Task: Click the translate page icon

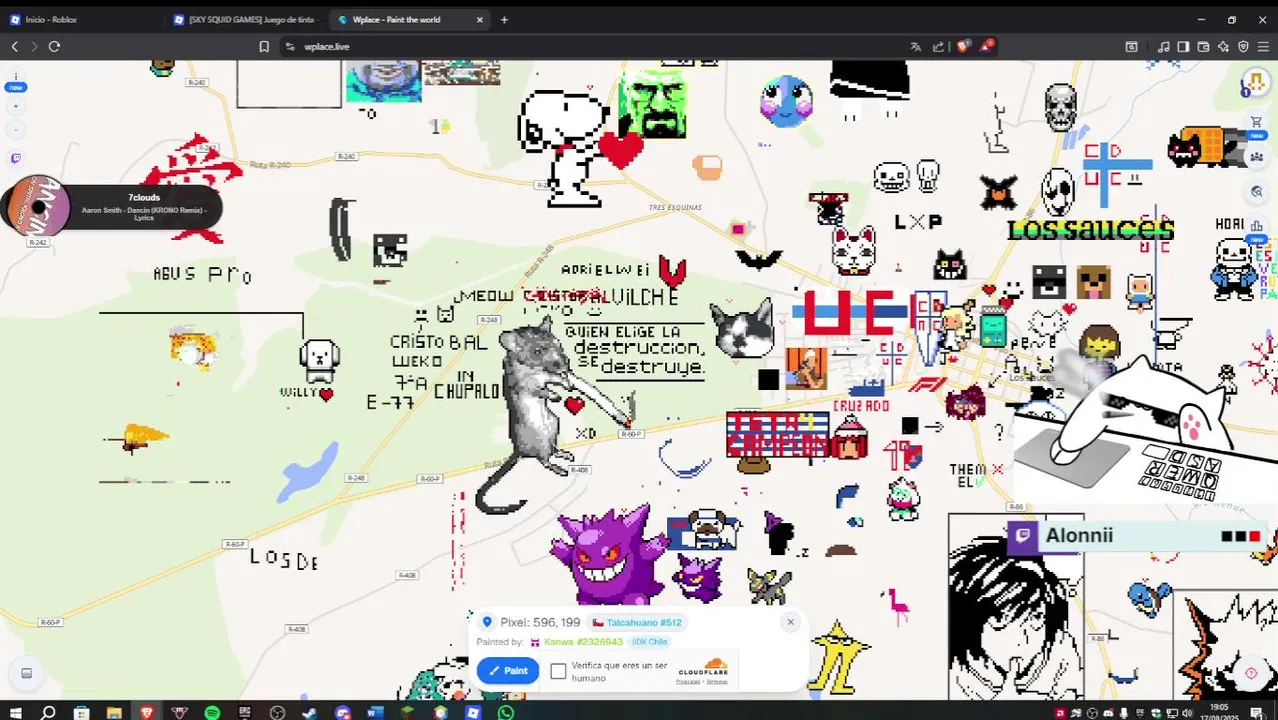Action: [x=915, y=46]
